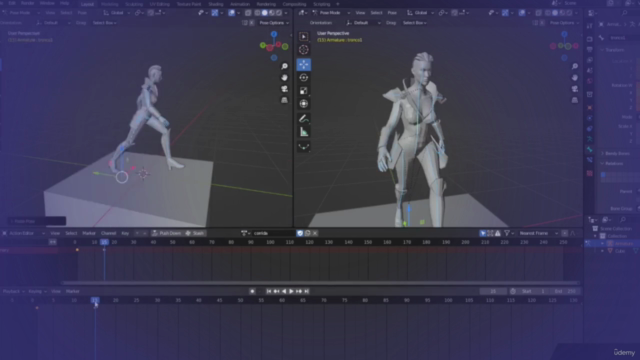Jump to the start frame in the timeline
This screenshot has height=360, width=640.
[x=269, y=291]
